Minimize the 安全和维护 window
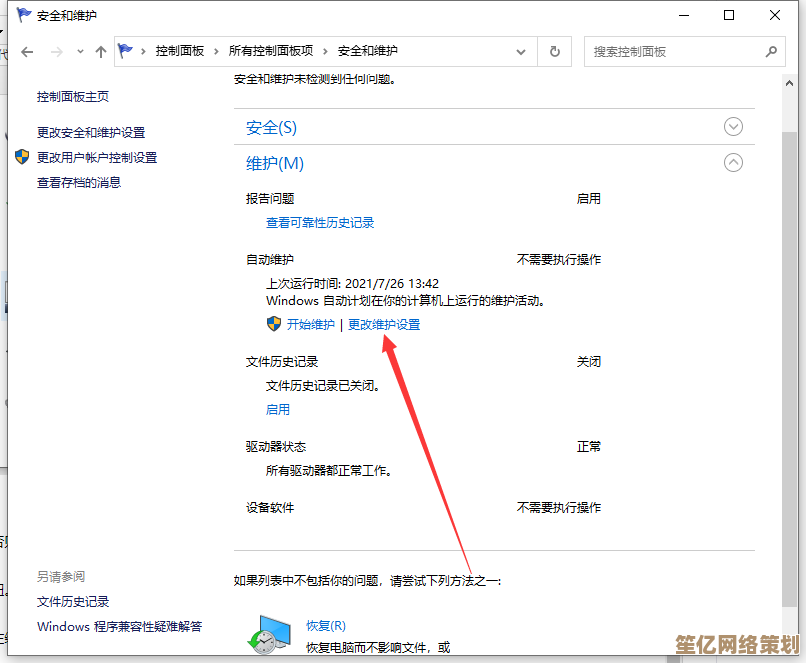The image size is (806, 663). (684, 15)
